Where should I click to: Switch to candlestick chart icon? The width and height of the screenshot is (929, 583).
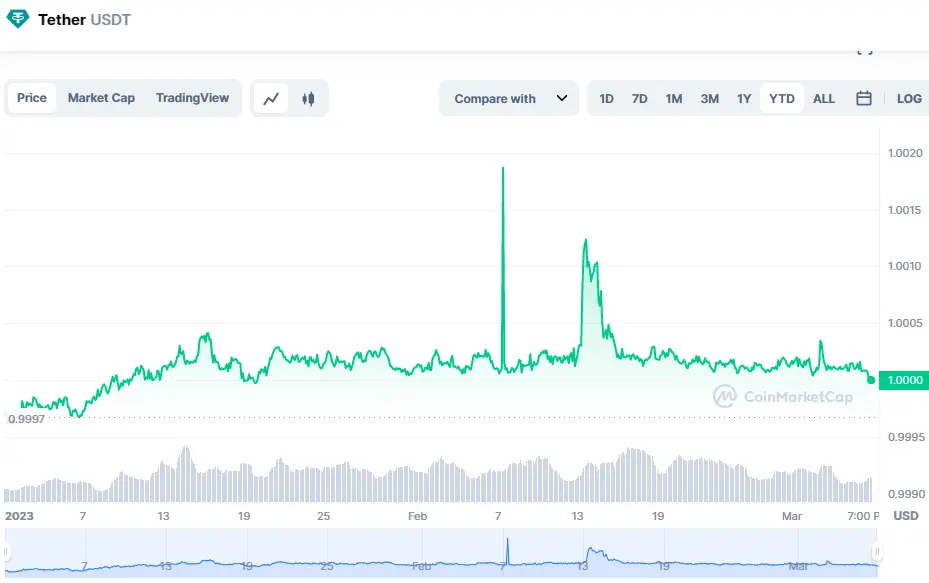click(308, 98)
